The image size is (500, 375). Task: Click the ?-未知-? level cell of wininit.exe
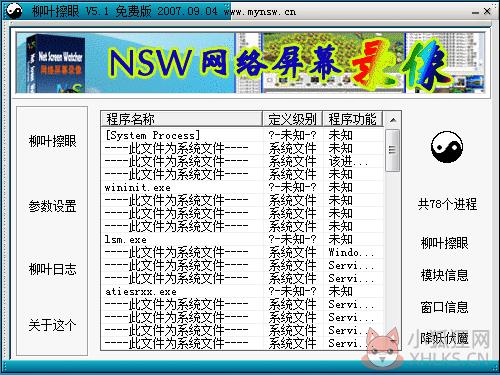(x=292, y=187)
